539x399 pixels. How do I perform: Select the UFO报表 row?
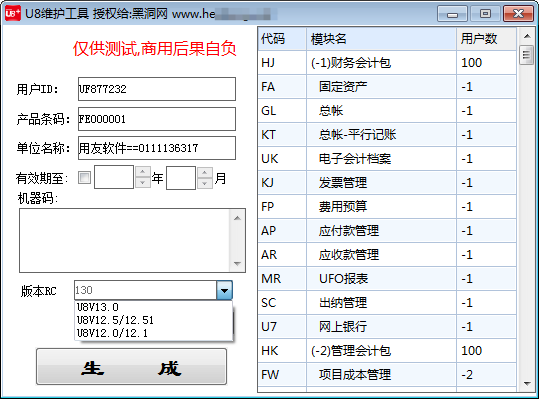pyautogui.click(x=387, y=279)
